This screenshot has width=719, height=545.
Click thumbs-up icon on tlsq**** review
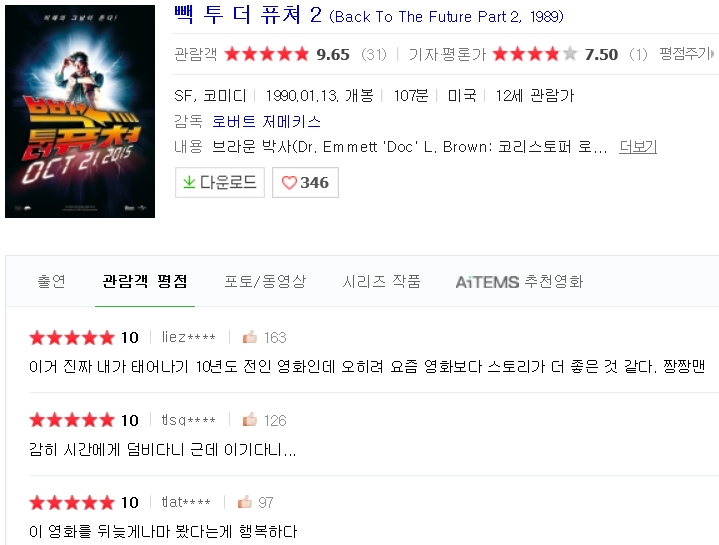(250, 420)
